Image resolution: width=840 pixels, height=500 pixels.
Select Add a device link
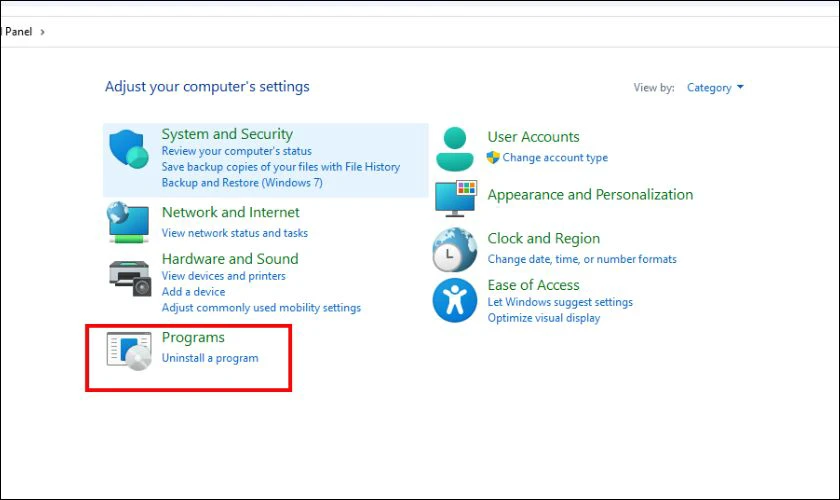click(x=193, y=292)
